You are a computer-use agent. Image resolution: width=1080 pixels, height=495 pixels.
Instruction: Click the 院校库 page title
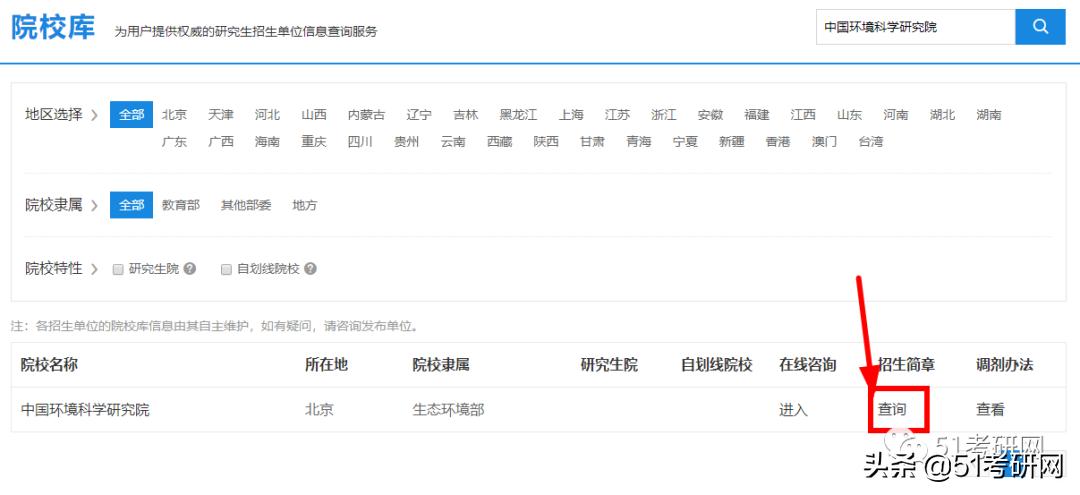click(x=53, y=27)
